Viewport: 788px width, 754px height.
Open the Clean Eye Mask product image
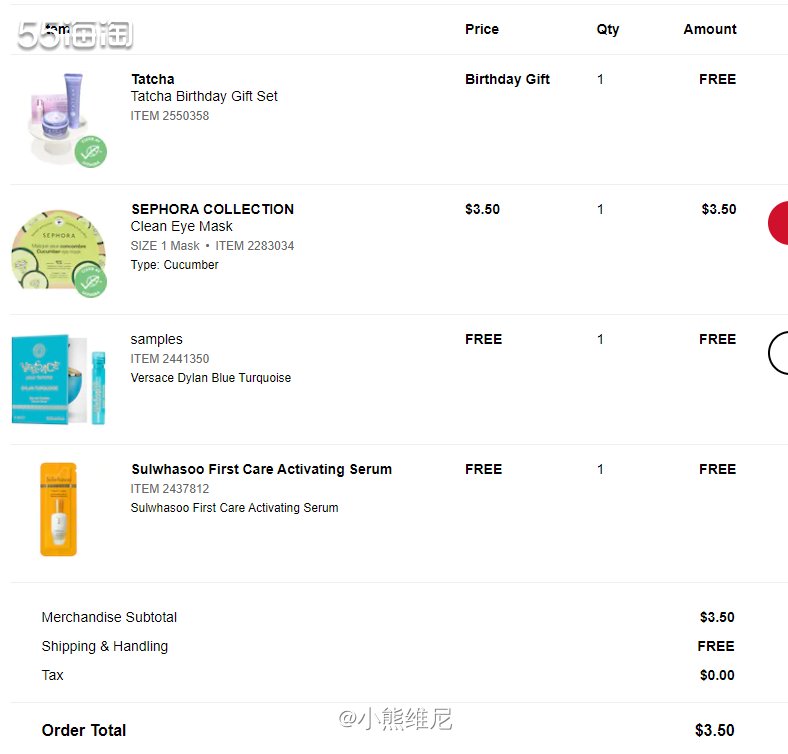click(59, 253)
